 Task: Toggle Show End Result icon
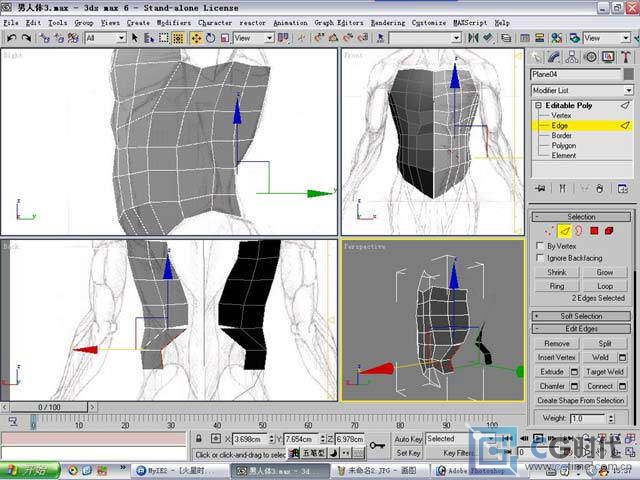(563, 189)
